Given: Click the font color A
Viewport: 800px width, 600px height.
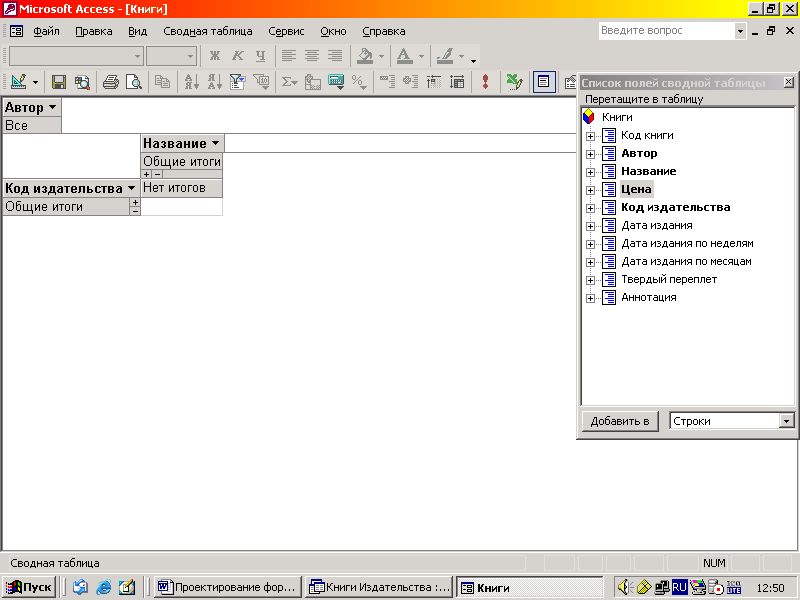Looking at the screenshot, I should 405,56.
